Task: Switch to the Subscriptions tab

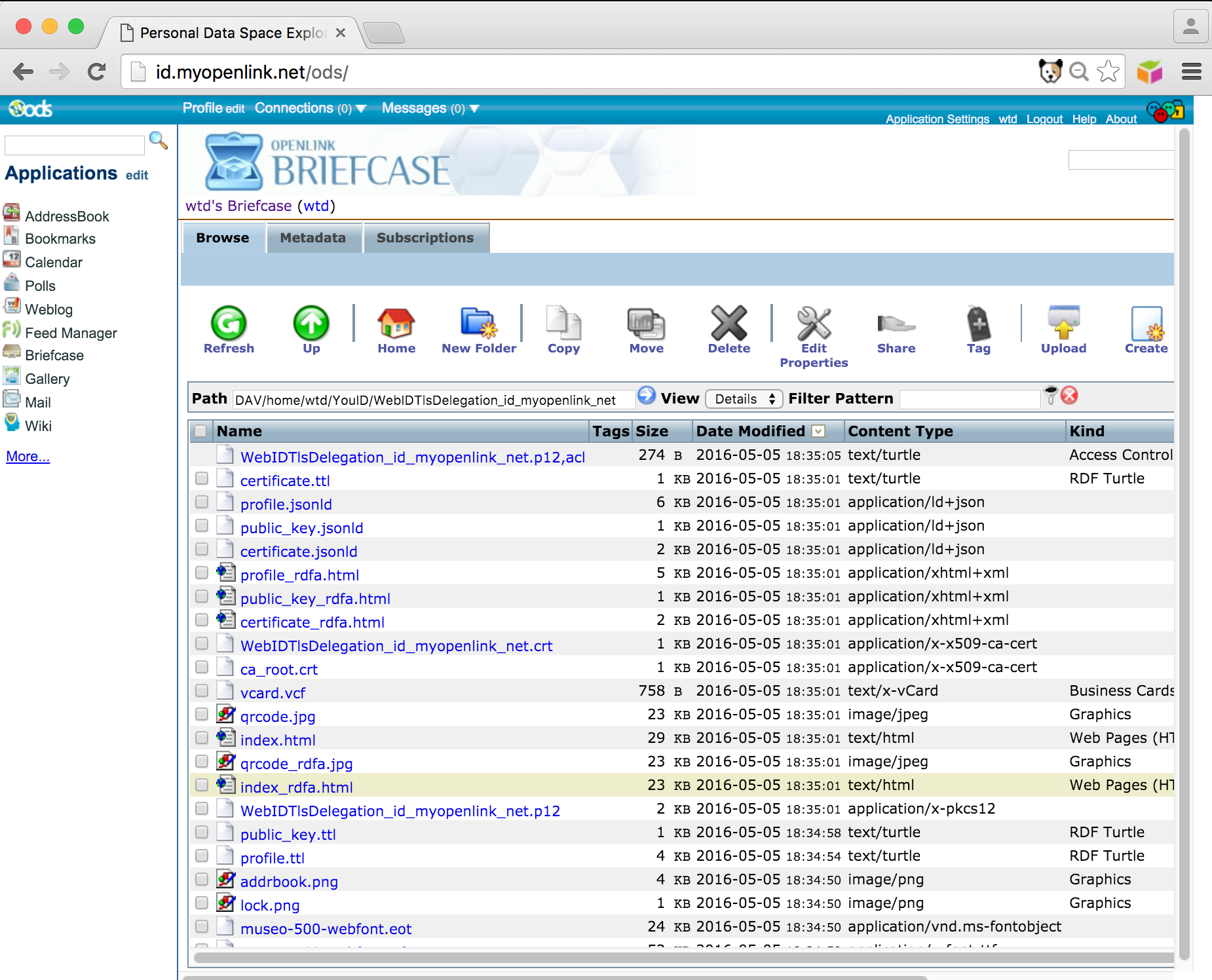Action: (x=425, y=238)
